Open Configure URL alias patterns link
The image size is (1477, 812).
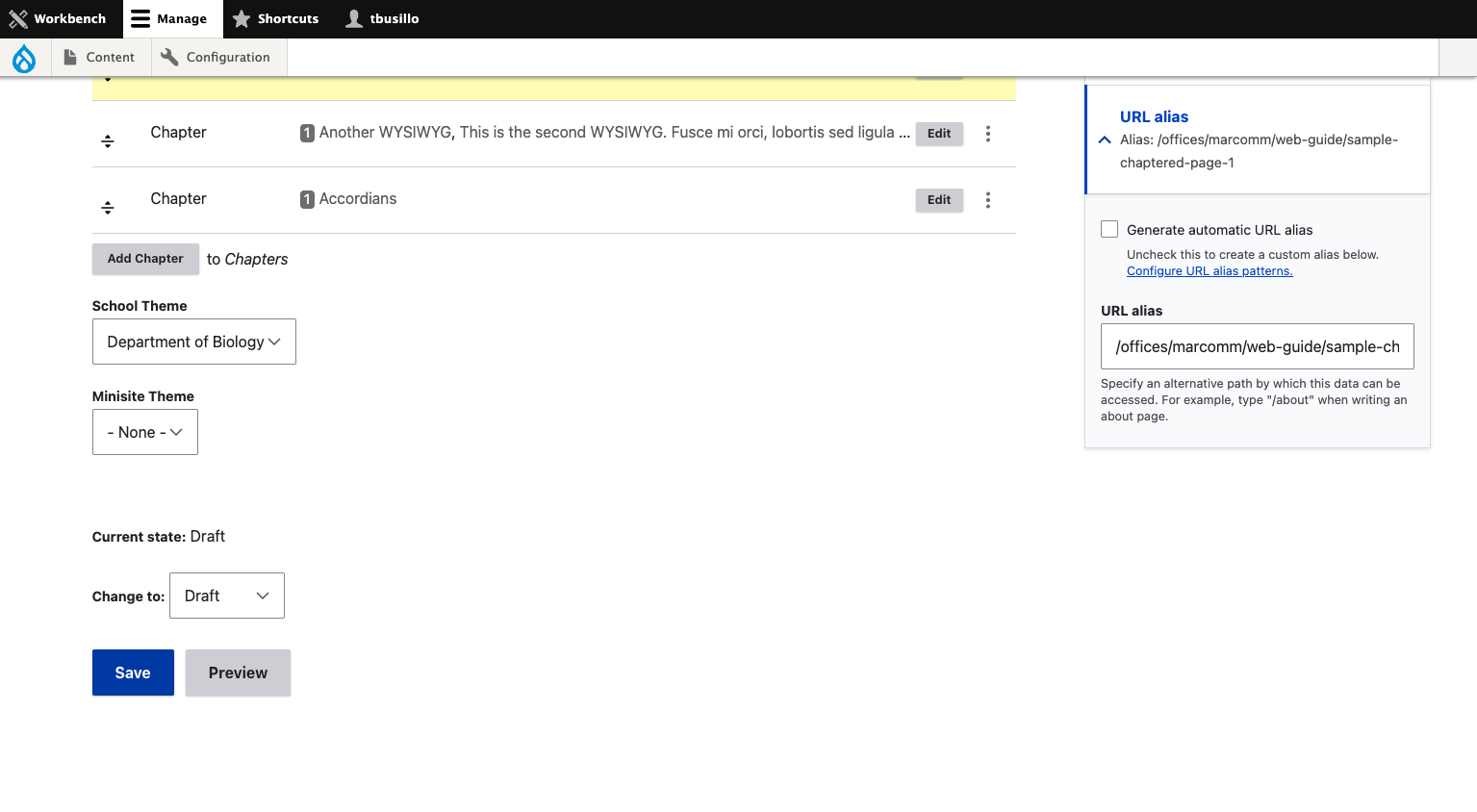[1210, 271]
